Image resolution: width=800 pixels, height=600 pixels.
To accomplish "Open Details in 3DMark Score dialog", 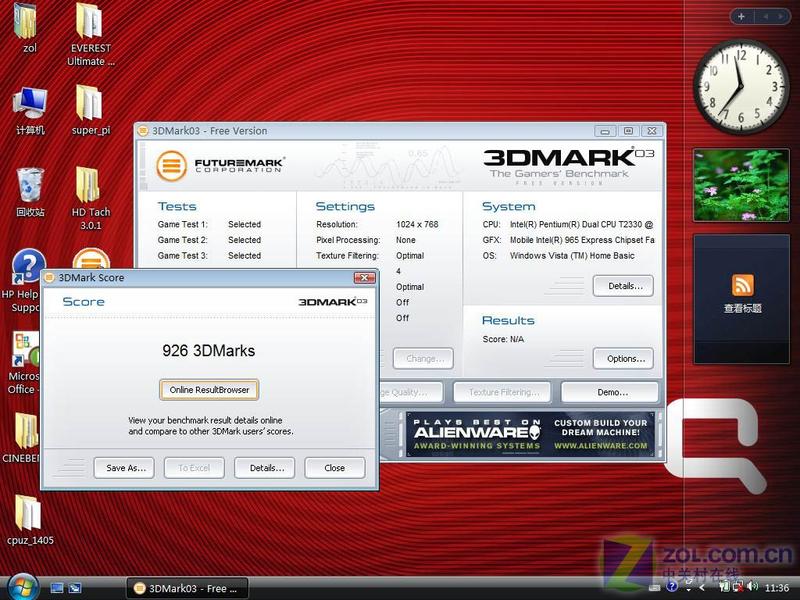I will click(265, 468).
